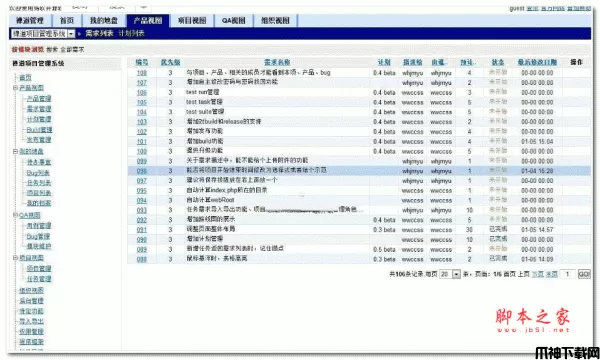This screenshot has height=360, width=600.
Task: Switch to the 首页 top tab
Action: (67, 21)
